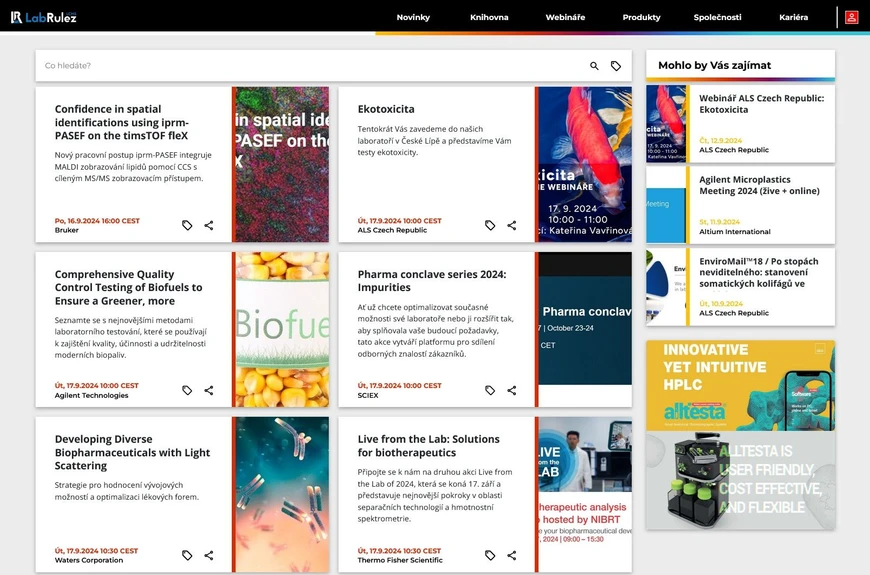Click 'ALS Czech Republic' under Ekotoxicita card
This screenshot has height=575, width=870.
click(x=392, y=230)
